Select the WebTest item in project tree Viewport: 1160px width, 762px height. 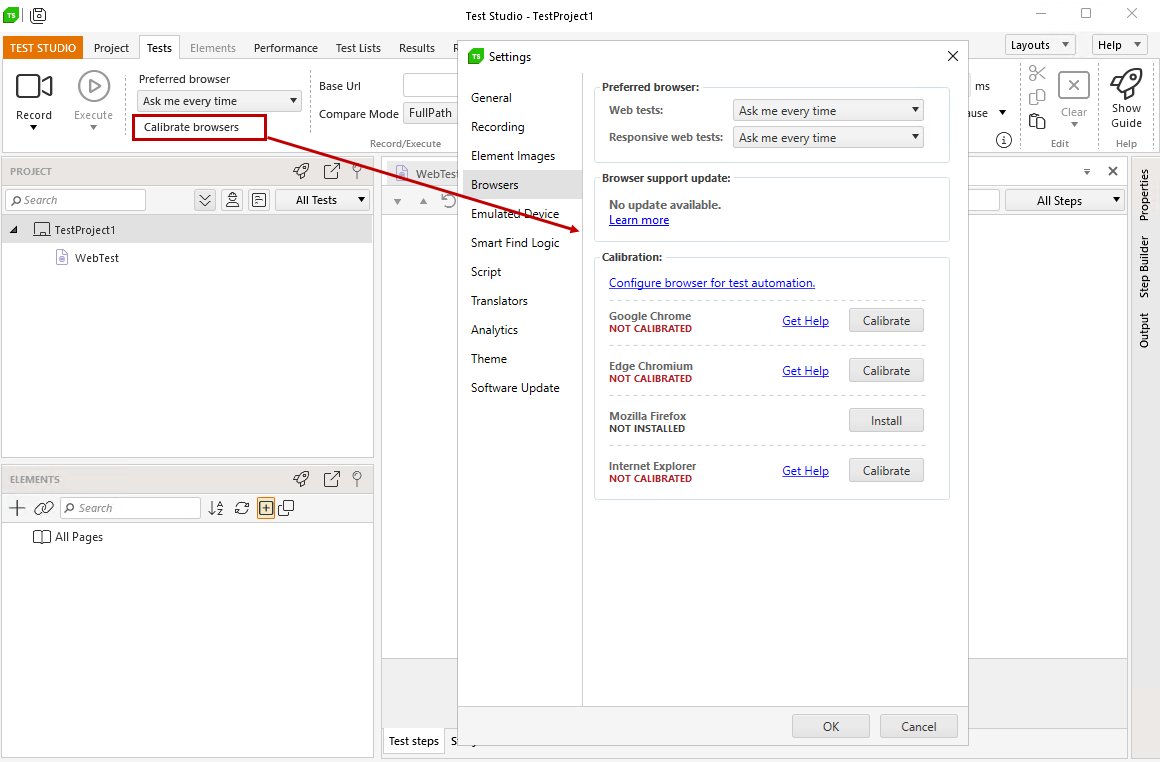click(96, 257)
